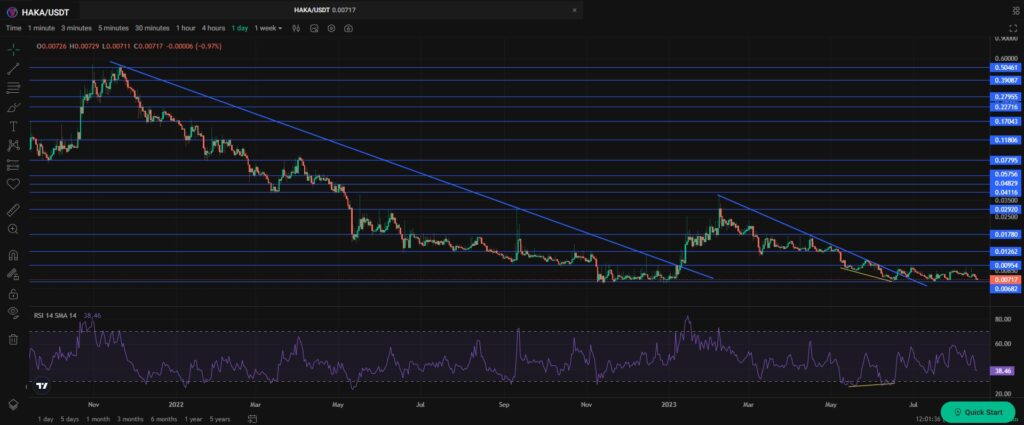Click the 0.17043 price level label
Viewport: 1024px width, 425px height.
1005,121
